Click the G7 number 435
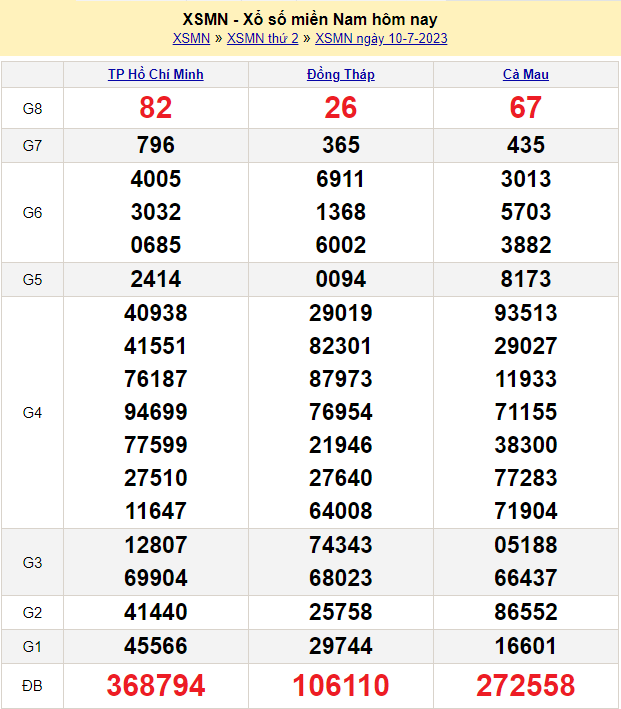The image size is (621, 709). [x=525, y=145]
